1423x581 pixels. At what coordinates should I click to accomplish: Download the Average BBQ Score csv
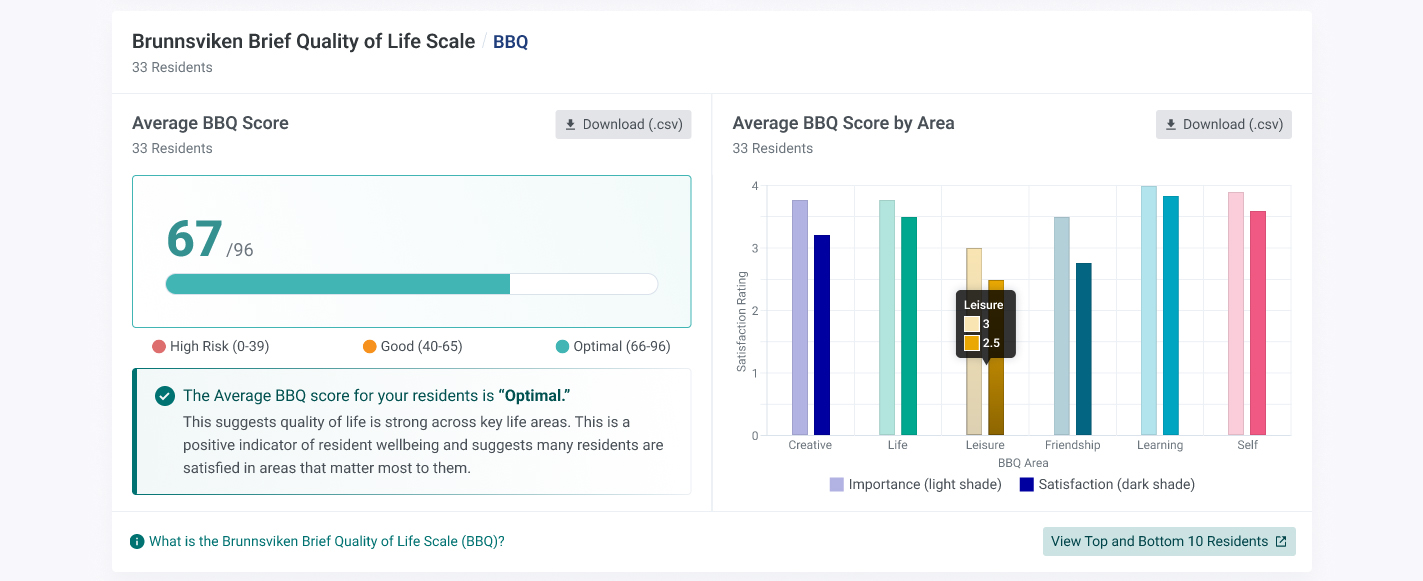(x=623, y=124)
